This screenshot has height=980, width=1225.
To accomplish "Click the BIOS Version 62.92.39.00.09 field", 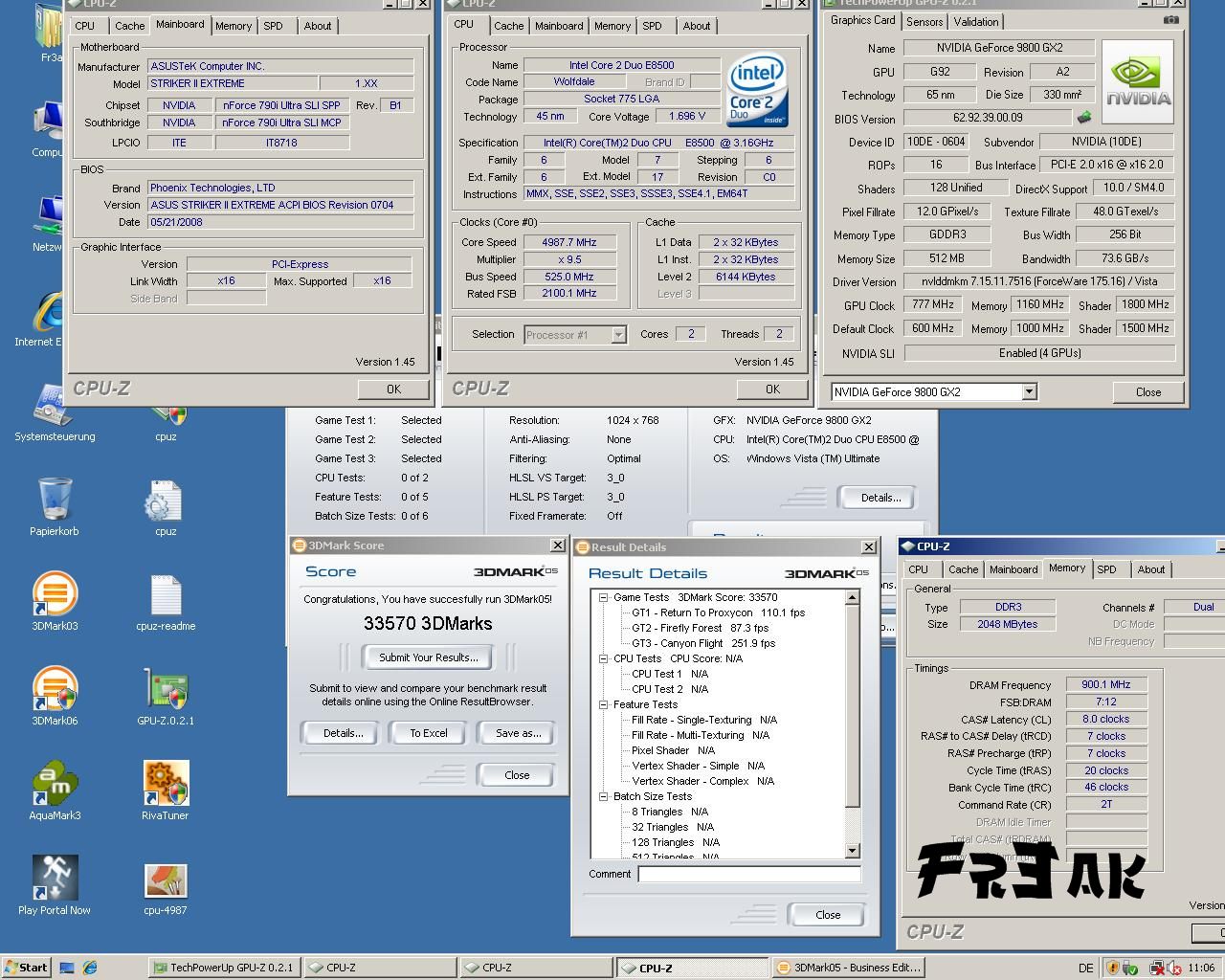I will [988, 118].
